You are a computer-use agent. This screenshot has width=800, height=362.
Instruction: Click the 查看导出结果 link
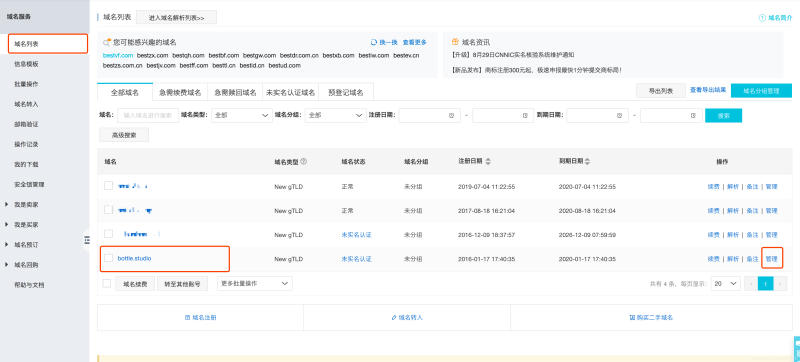[708, 90]
